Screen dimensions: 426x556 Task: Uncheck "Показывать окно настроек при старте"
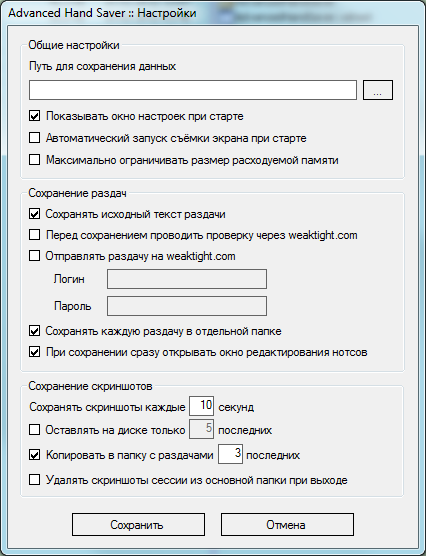tap(34, 116)
